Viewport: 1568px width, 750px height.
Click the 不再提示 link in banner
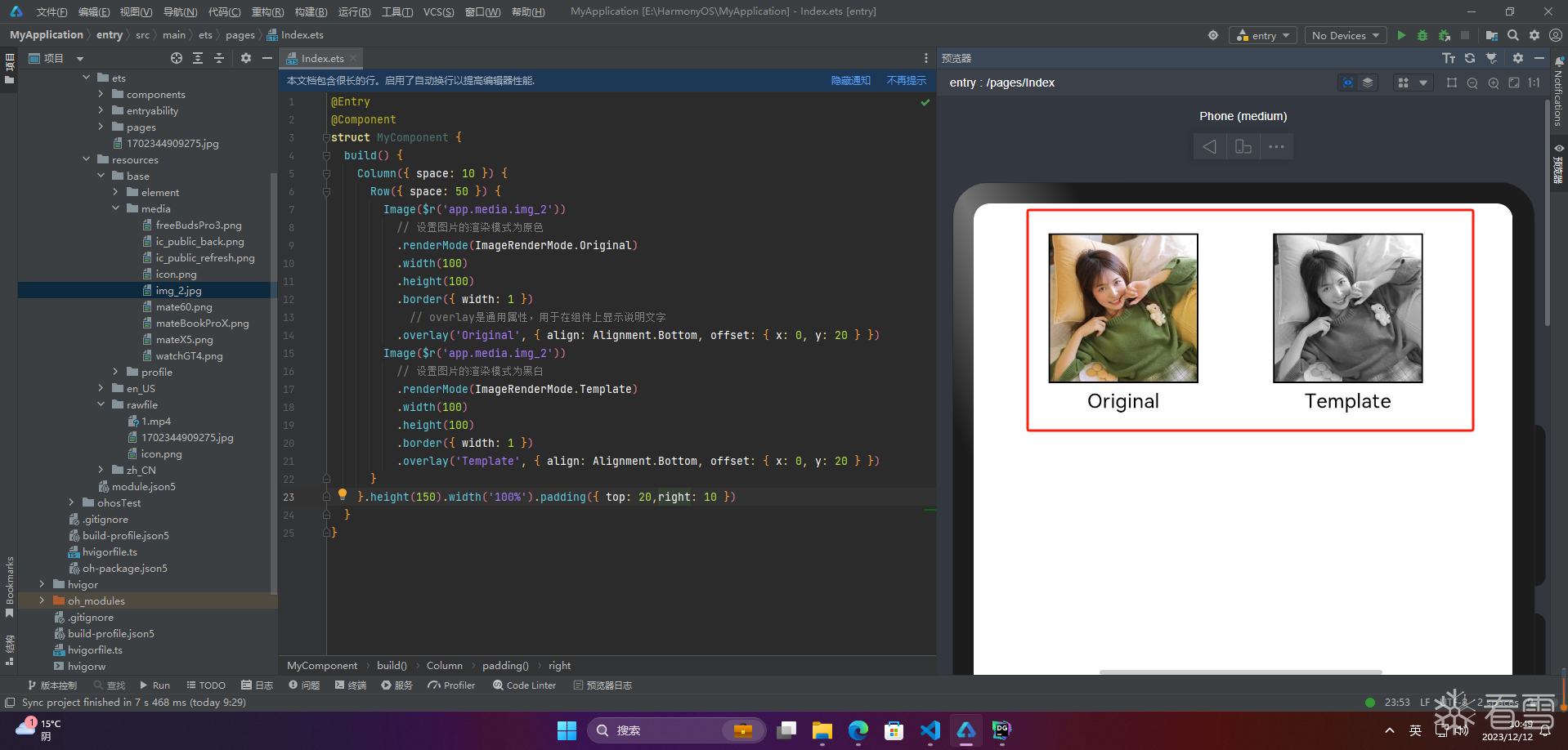tap(906, 81)
